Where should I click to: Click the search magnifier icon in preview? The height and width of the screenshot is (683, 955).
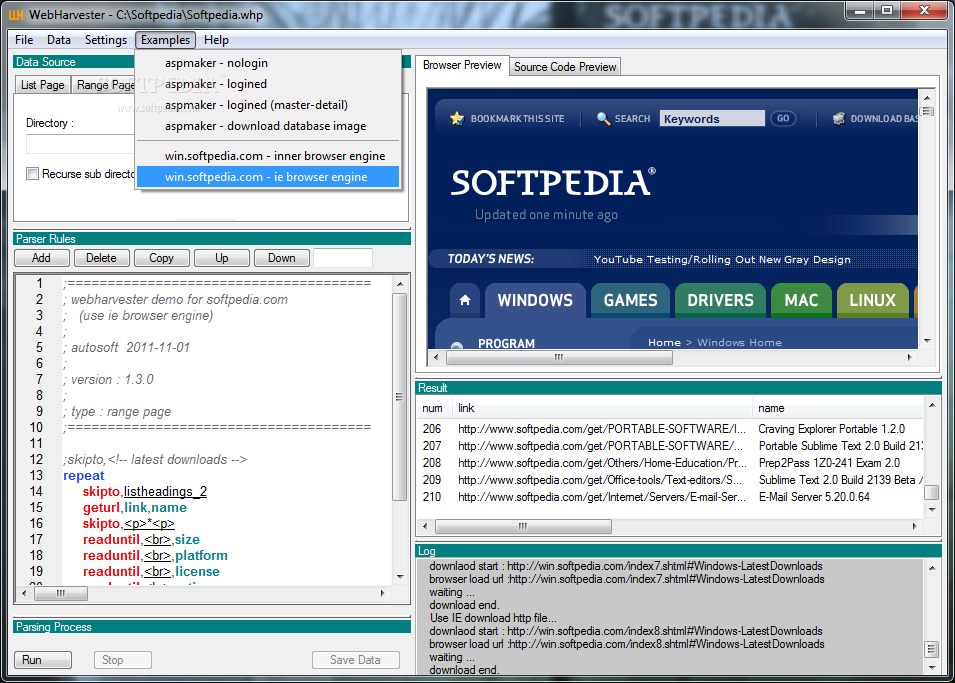pyautogui.click(x=603, y=118)
